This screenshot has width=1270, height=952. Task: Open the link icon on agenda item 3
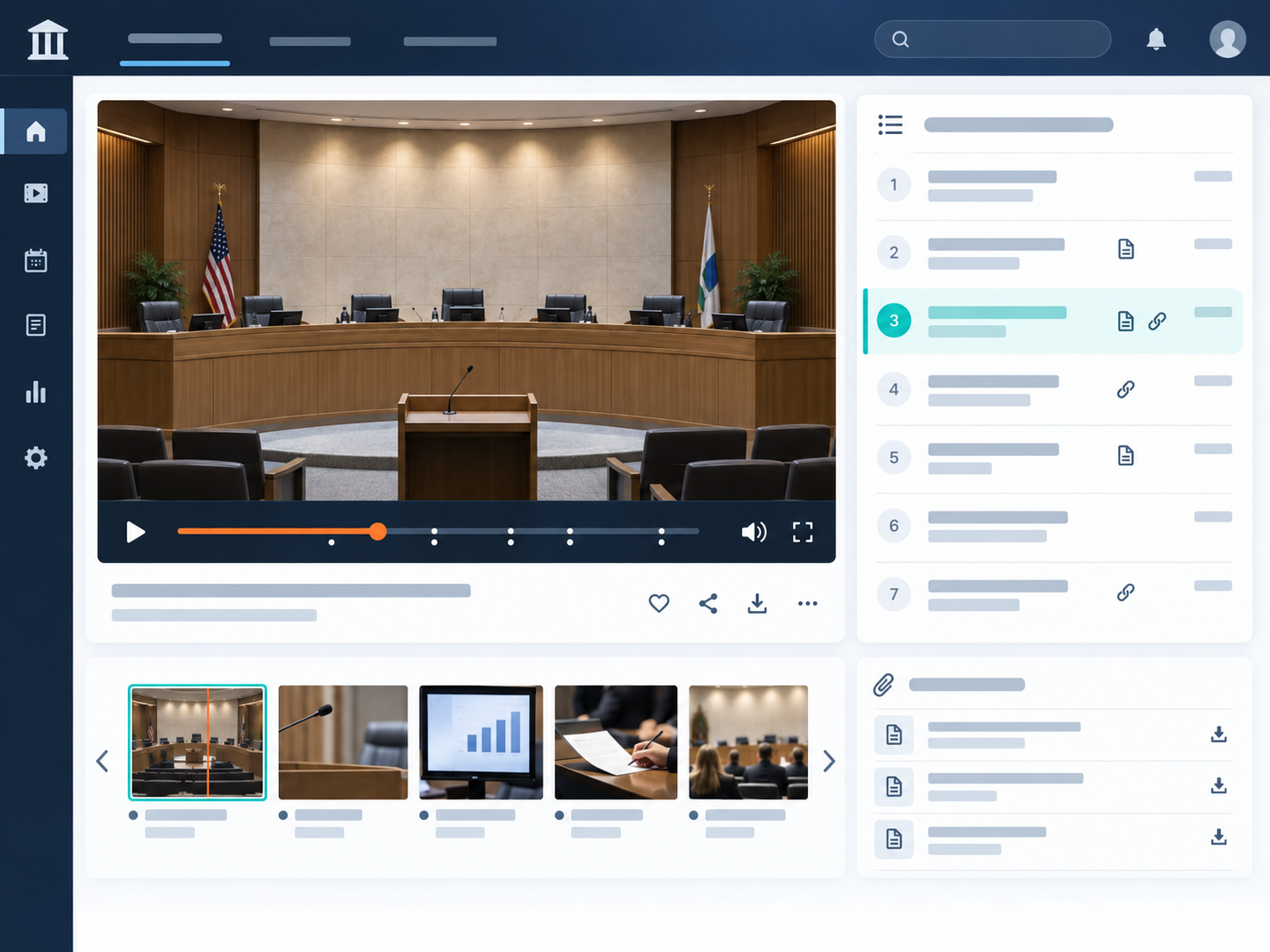click(x=1158, y=321)
